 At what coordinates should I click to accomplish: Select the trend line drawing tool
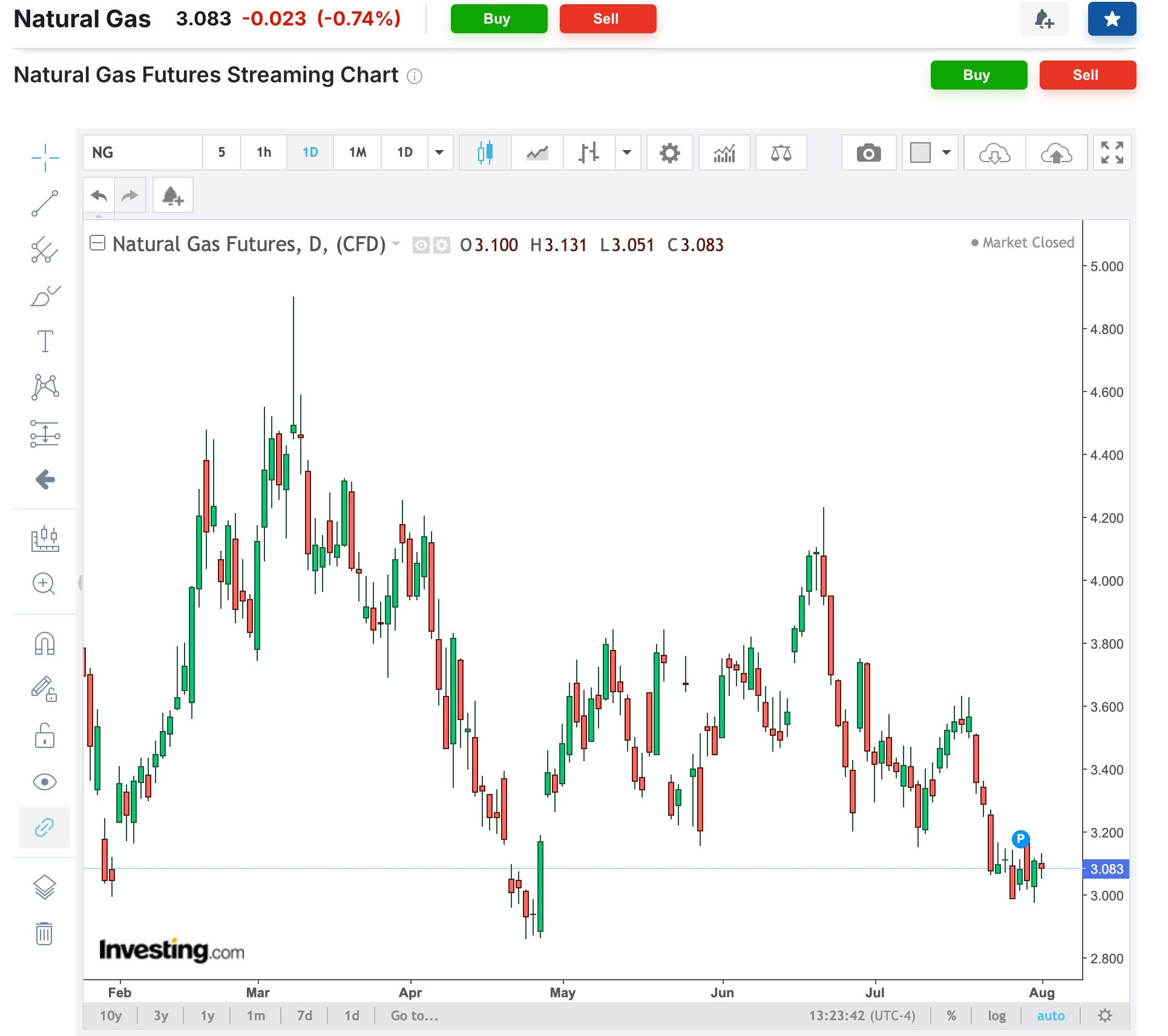tap(45, 203)
